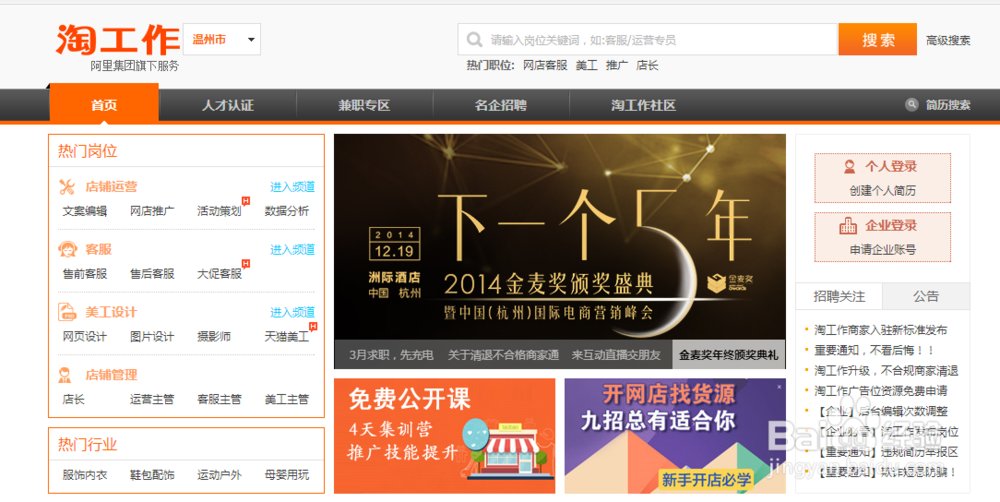Open notice 淘工作升级,不合规商家清退
This screenshot has width=1000, height=502.
(x=886, y=371)
